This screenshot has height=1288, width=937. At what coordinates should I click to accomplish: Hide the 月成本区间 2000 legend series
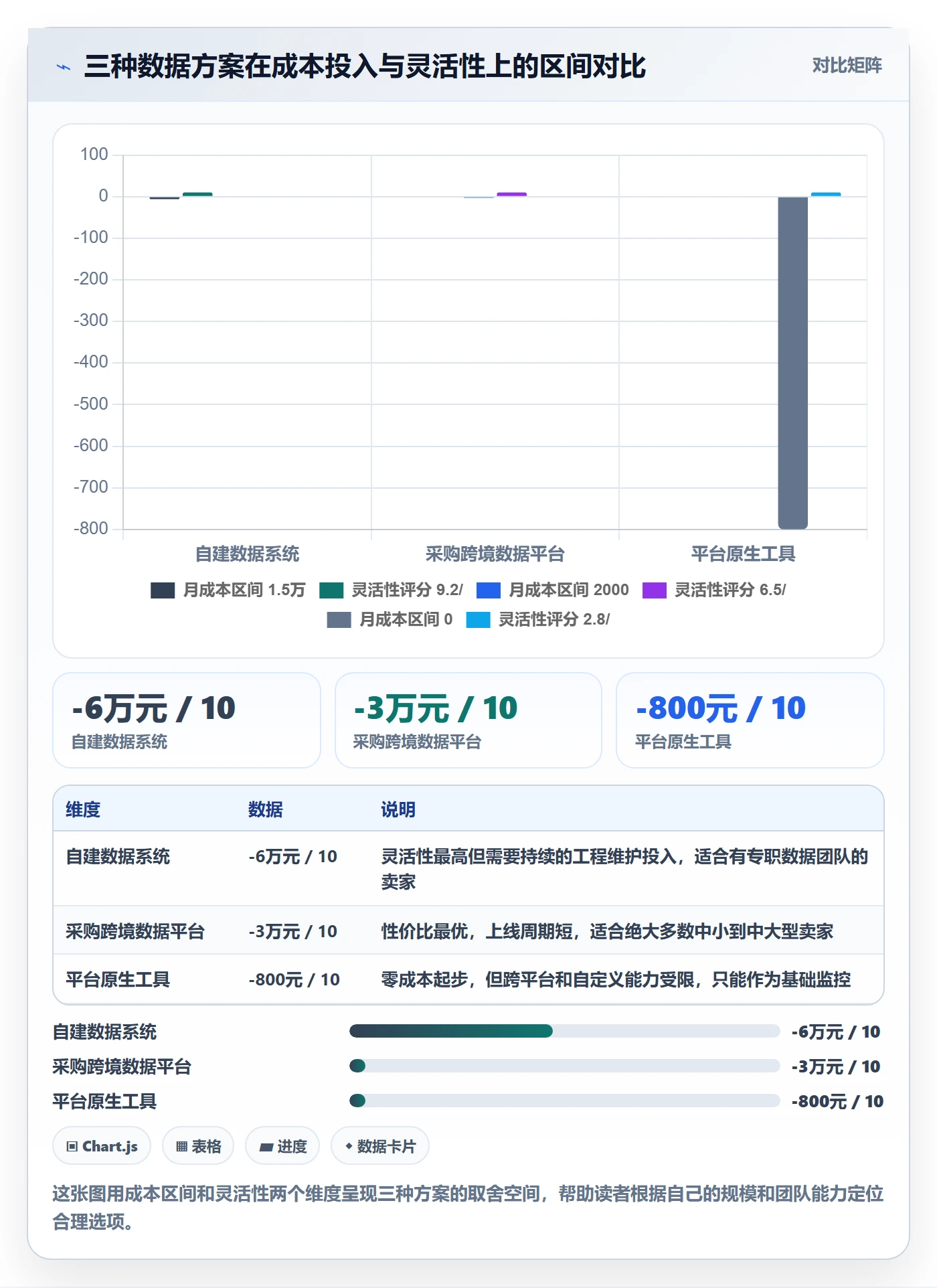coord(553,590)
